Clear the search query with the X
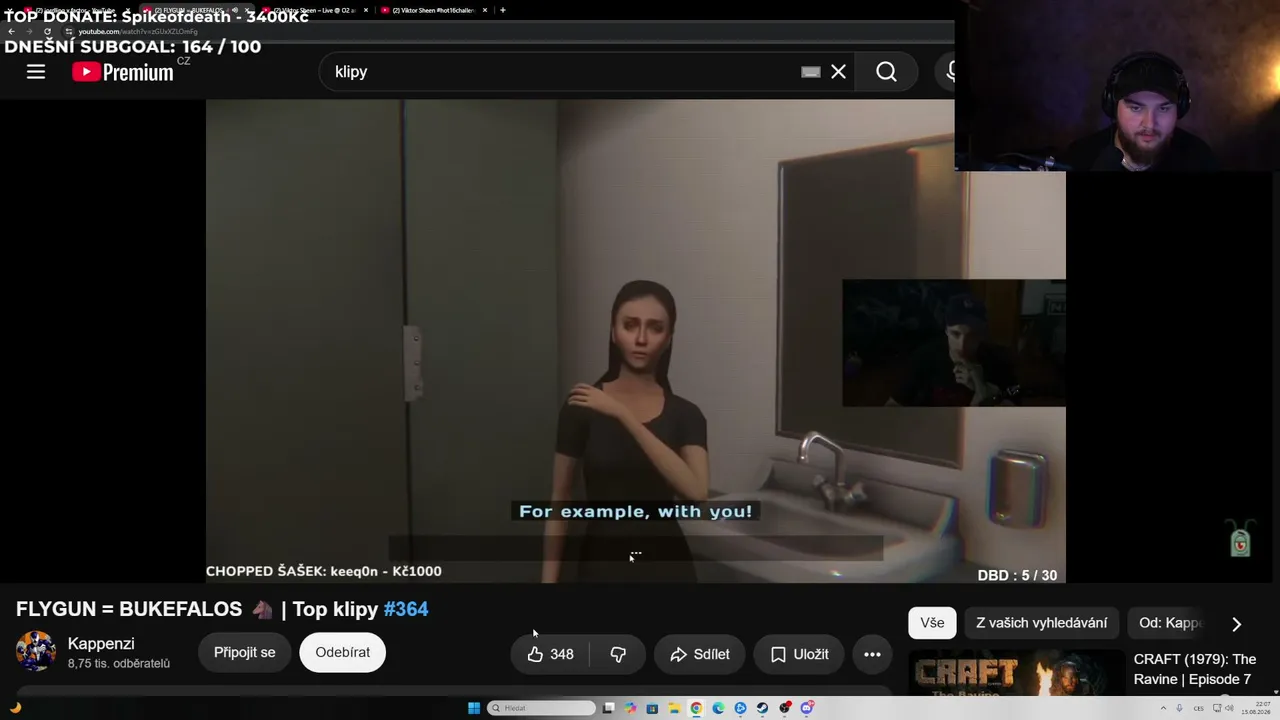The image size is (1280, 720). click(x=838, y=72)
